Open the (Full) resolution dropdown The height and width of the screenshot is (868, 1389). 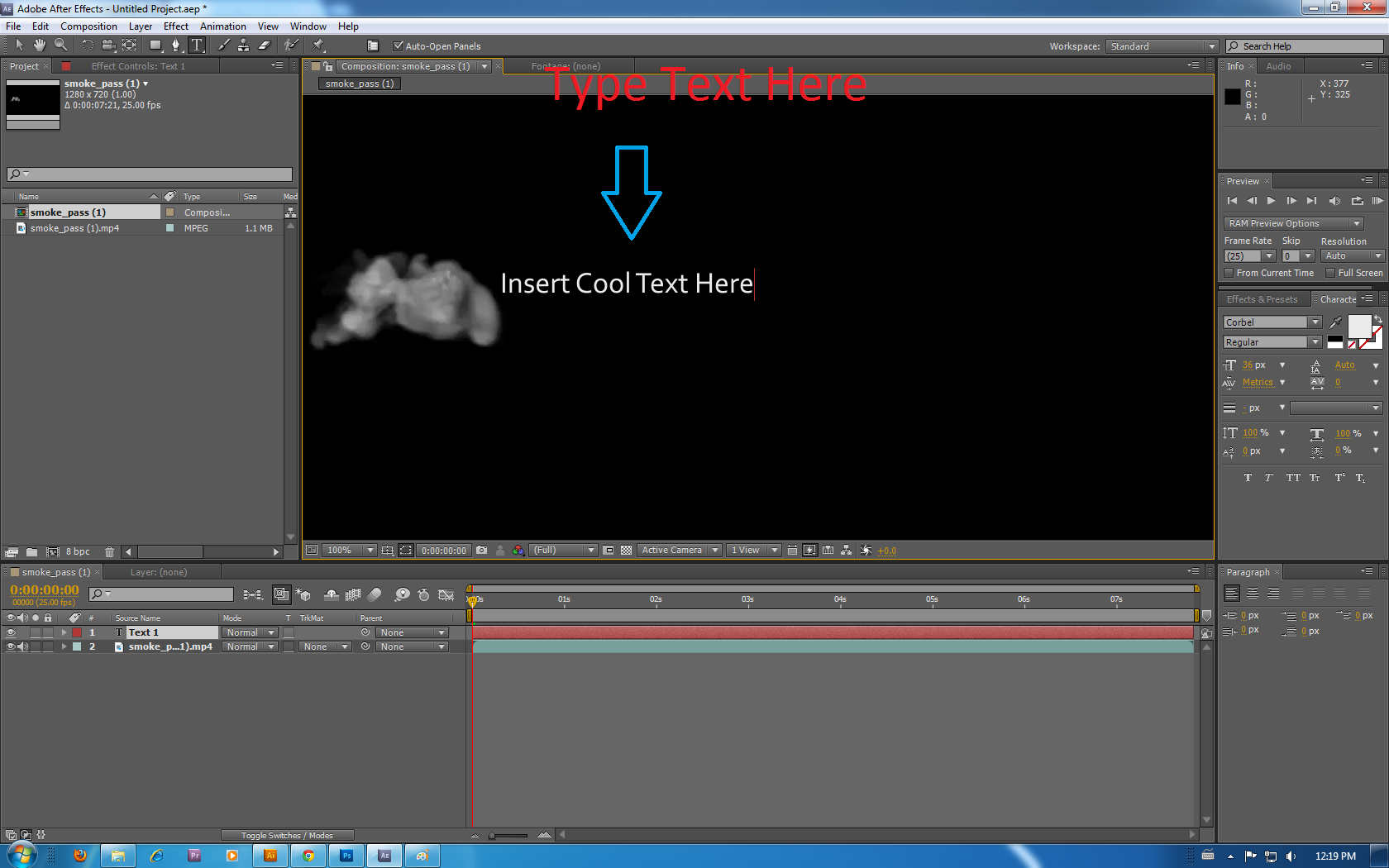point(563,550)
